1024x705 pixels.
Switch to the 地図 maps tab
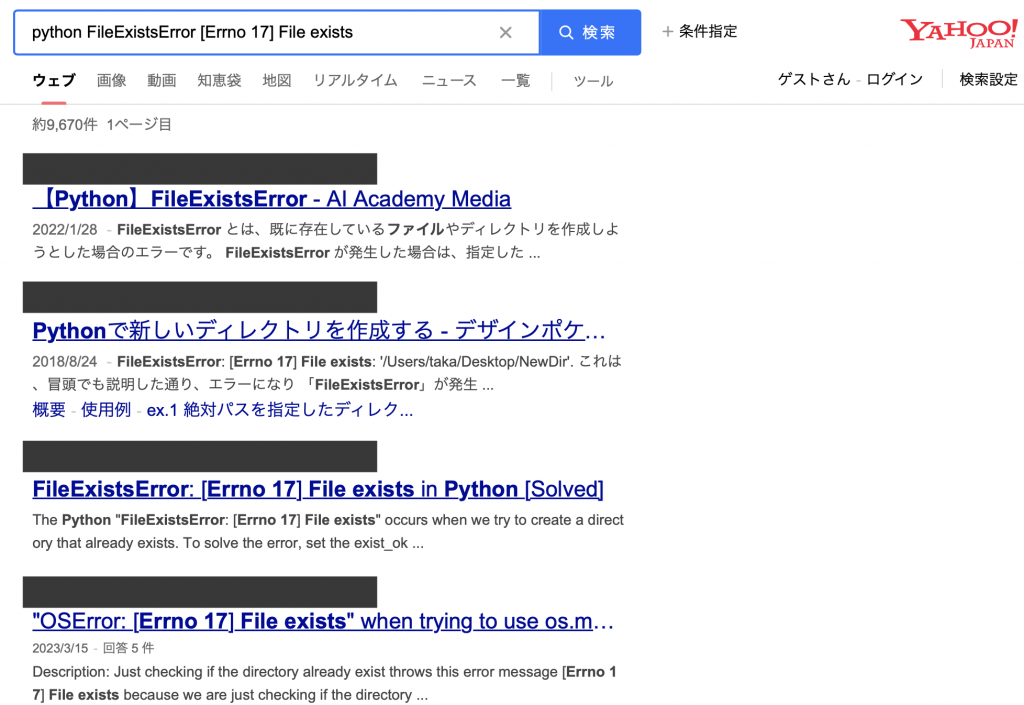coord(277,81)
